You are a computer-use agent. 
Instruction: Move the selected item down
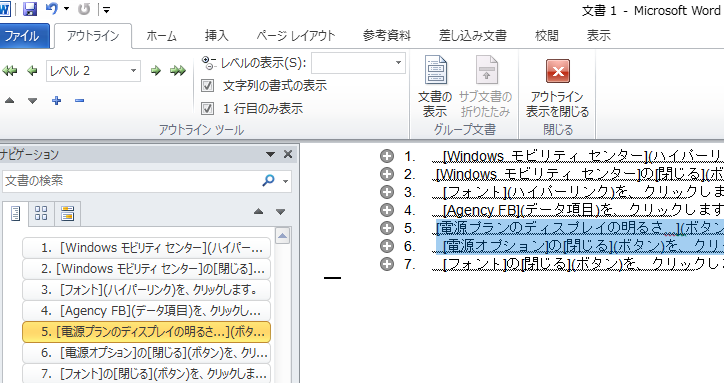pyautogui.click(x=32, y=100)
